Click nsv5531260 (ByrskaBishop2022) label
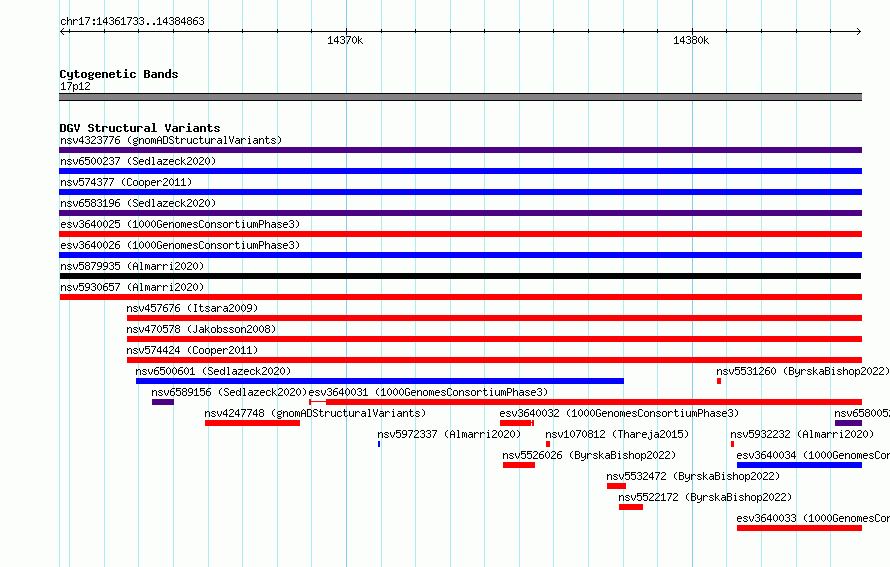The height and width of the screenshot is (567, 890). (803, 371)
